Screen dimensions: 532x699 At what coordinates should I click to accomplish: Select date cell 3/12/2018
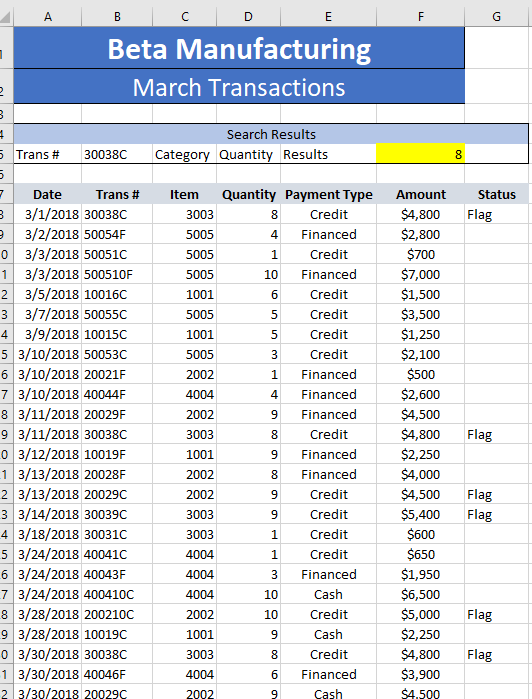click(48, 454)
